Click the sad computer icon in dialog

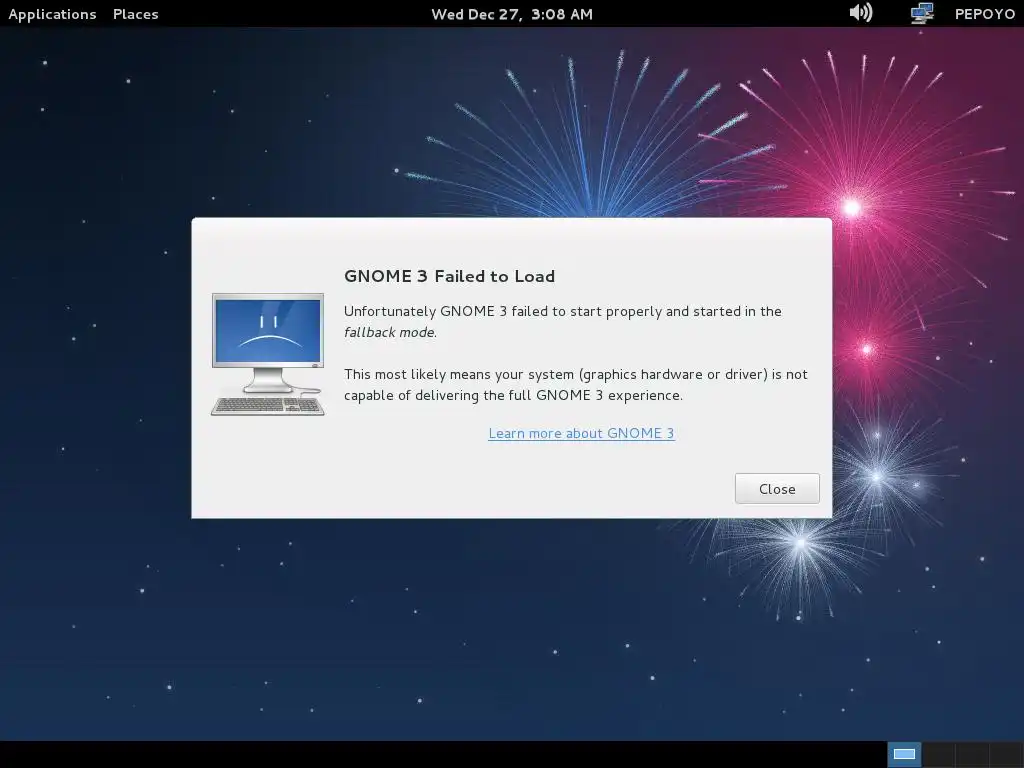(268, 354)
